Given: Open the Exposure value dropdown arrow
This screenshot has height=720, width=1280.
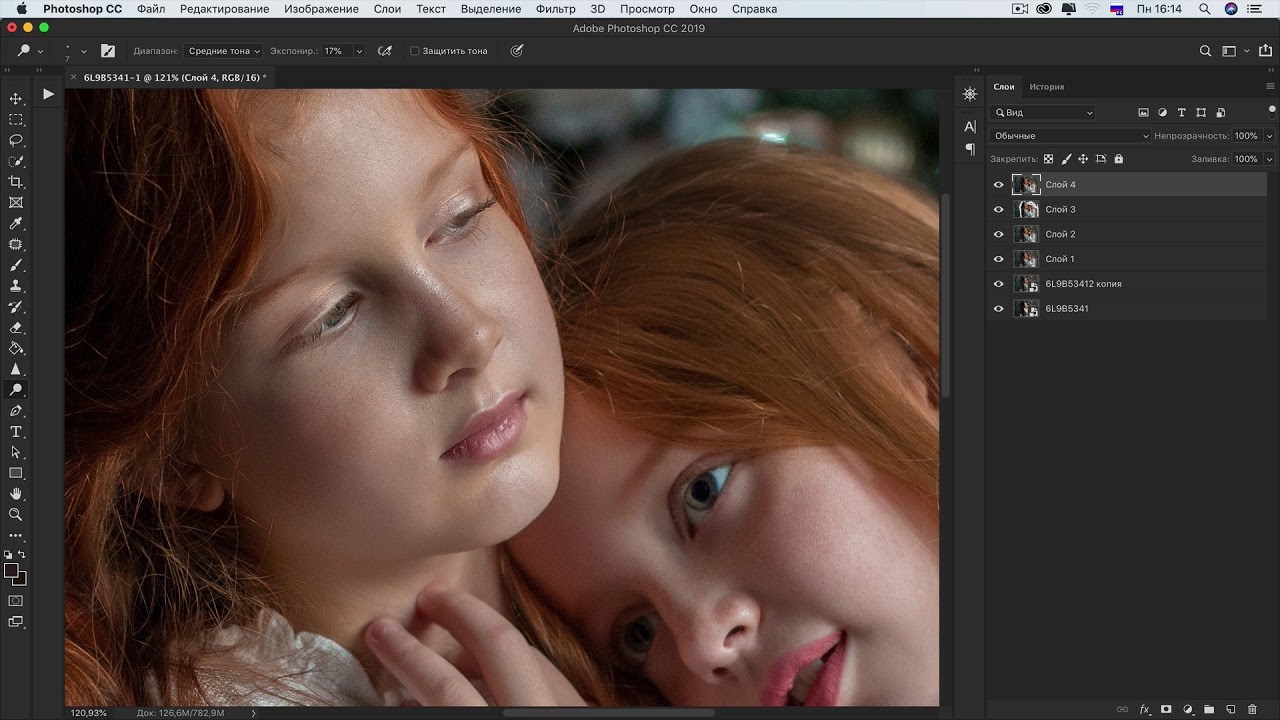Looking at the screenshot, I should click(359, 51).
